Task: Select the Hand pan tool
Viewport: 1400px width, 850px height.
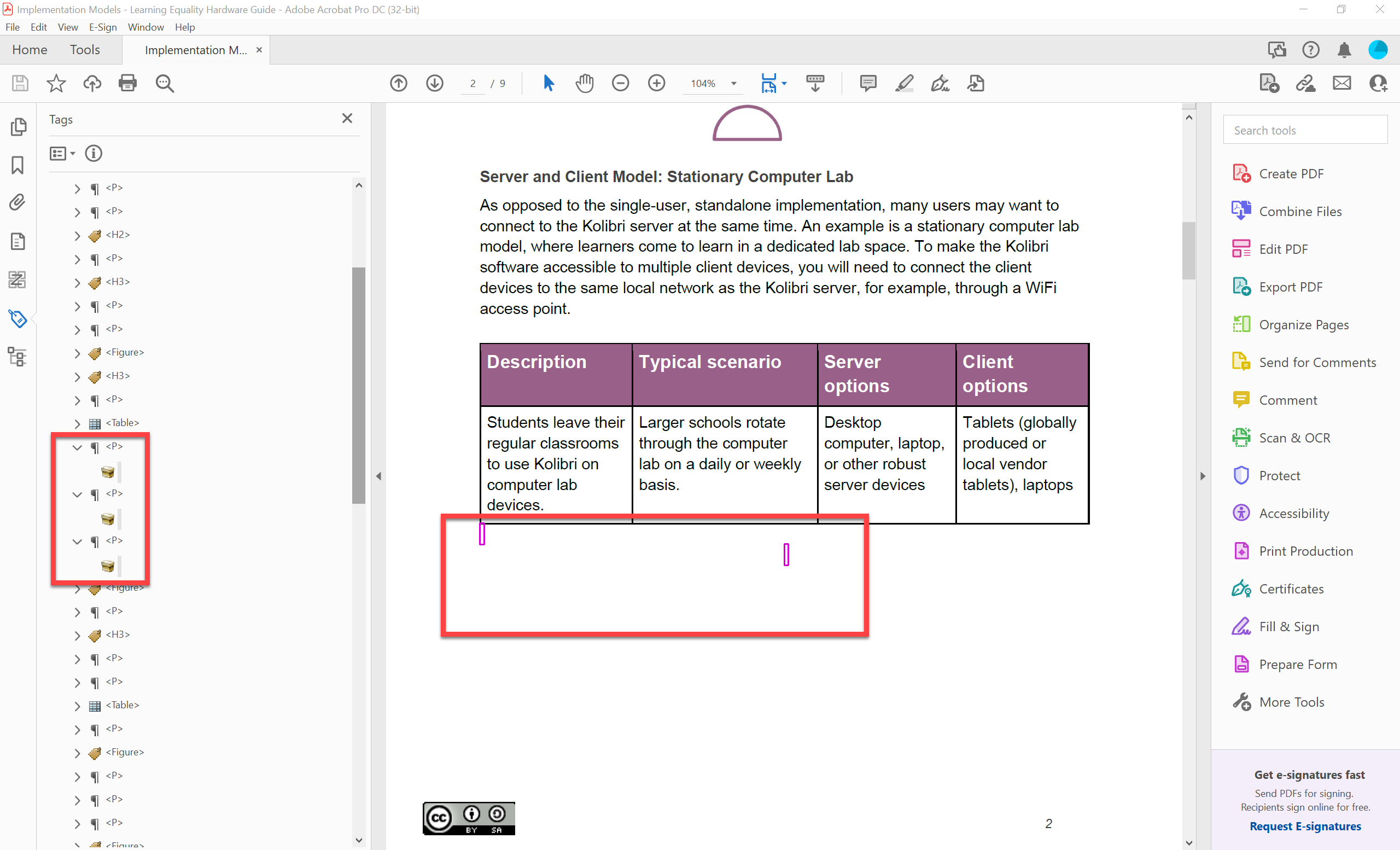Action: pos(584,83)
